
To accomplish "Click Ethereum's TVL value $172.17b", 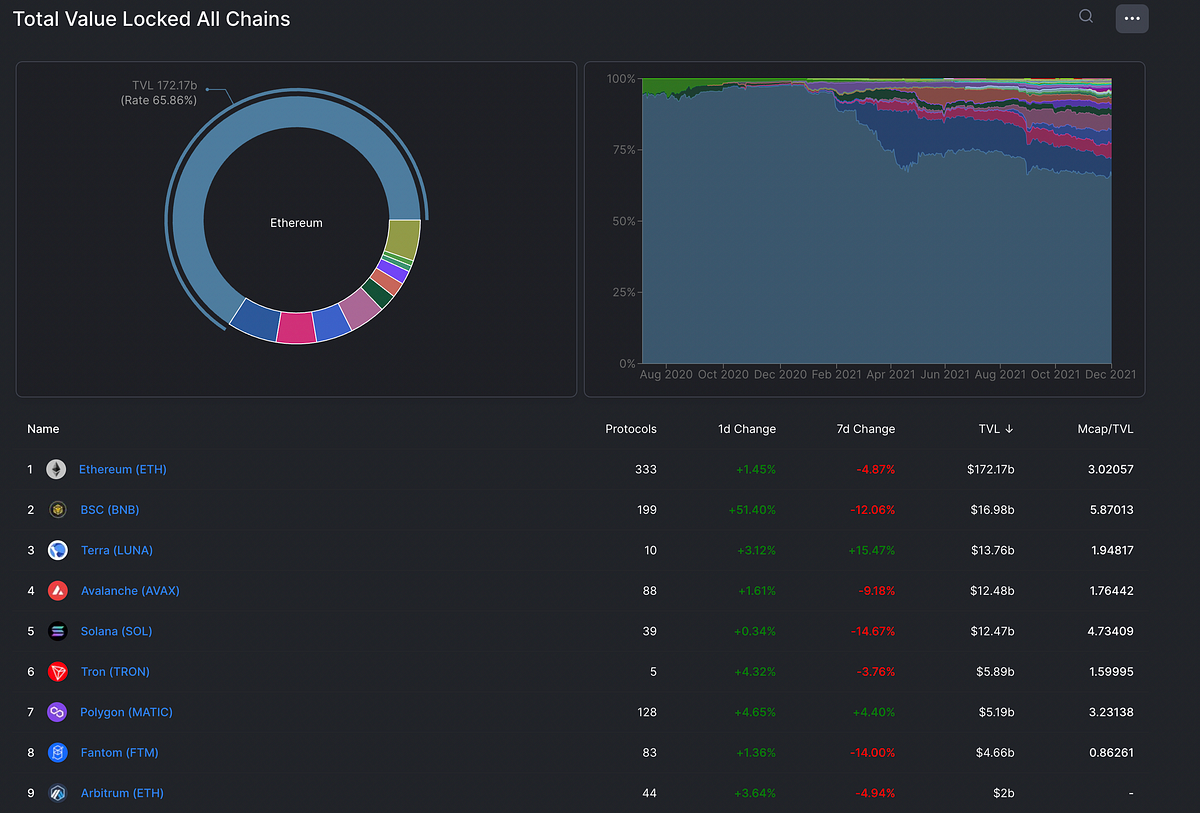I will (989, 469).
